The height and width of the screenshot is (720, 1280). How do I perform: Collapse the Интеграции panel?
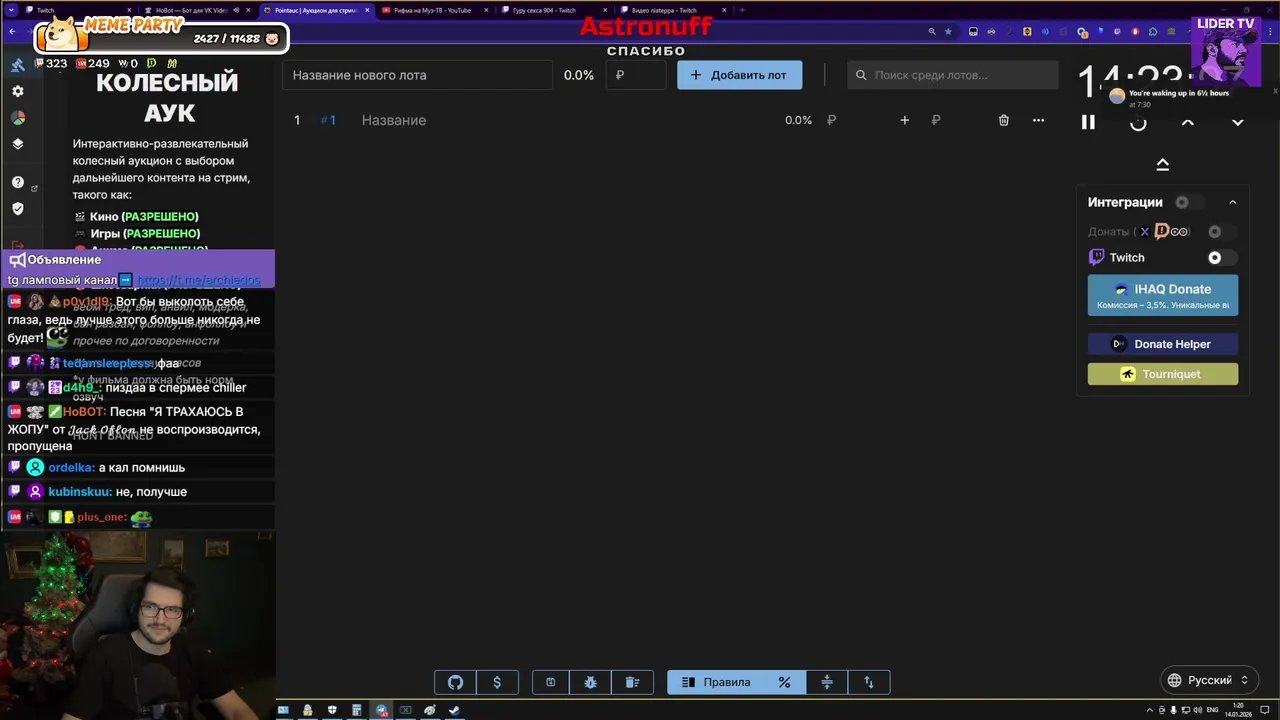[1232, 202]
